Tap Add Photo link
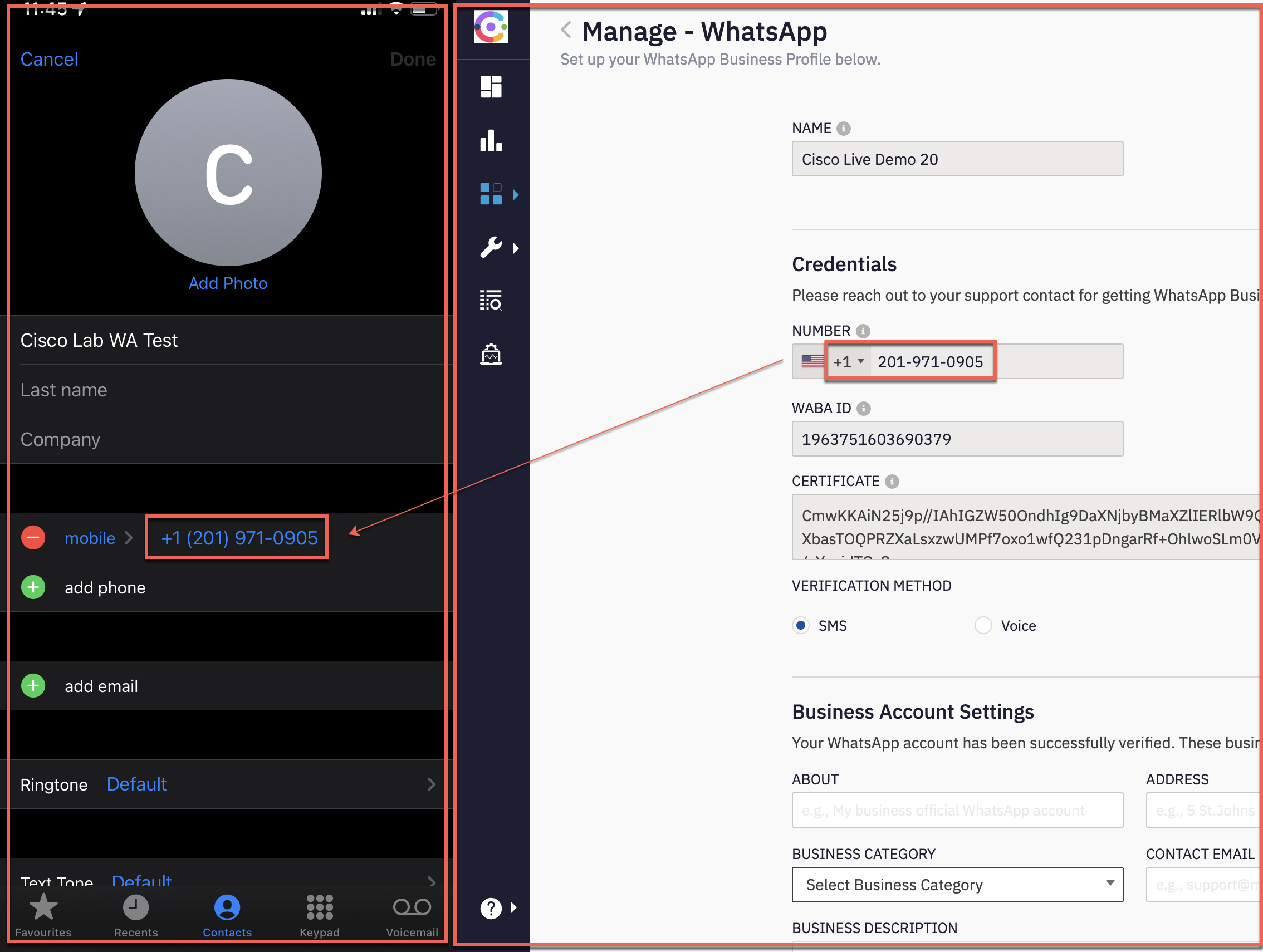This screenshot has width=1263, height=952. pos(228,283)
